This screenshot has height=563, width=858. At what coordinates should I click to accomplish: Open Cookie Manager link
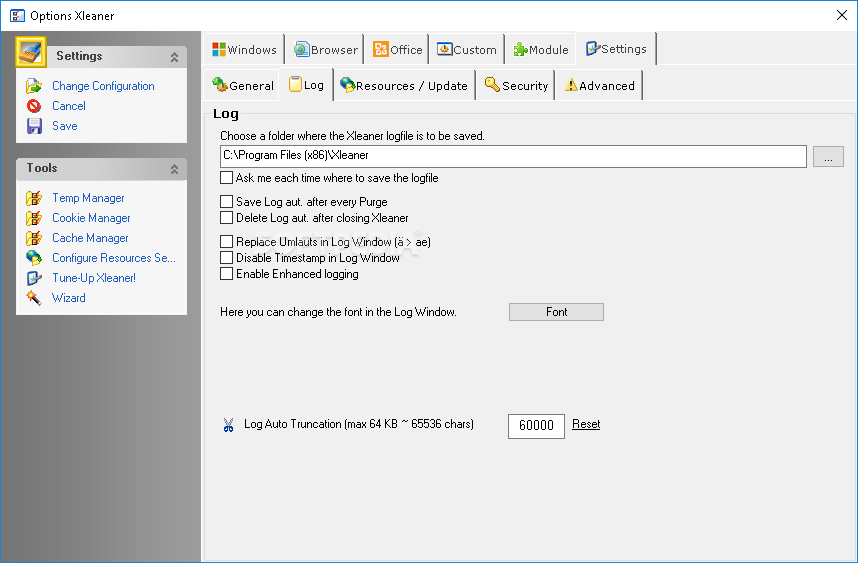coord(91,218)
